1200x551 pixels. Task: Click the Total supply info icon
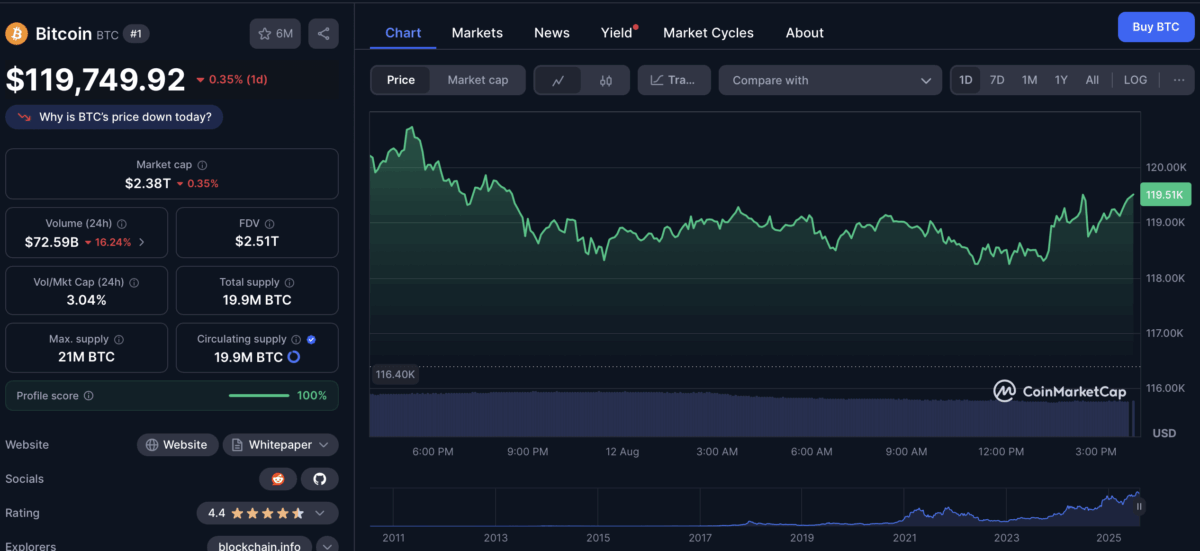289,283
